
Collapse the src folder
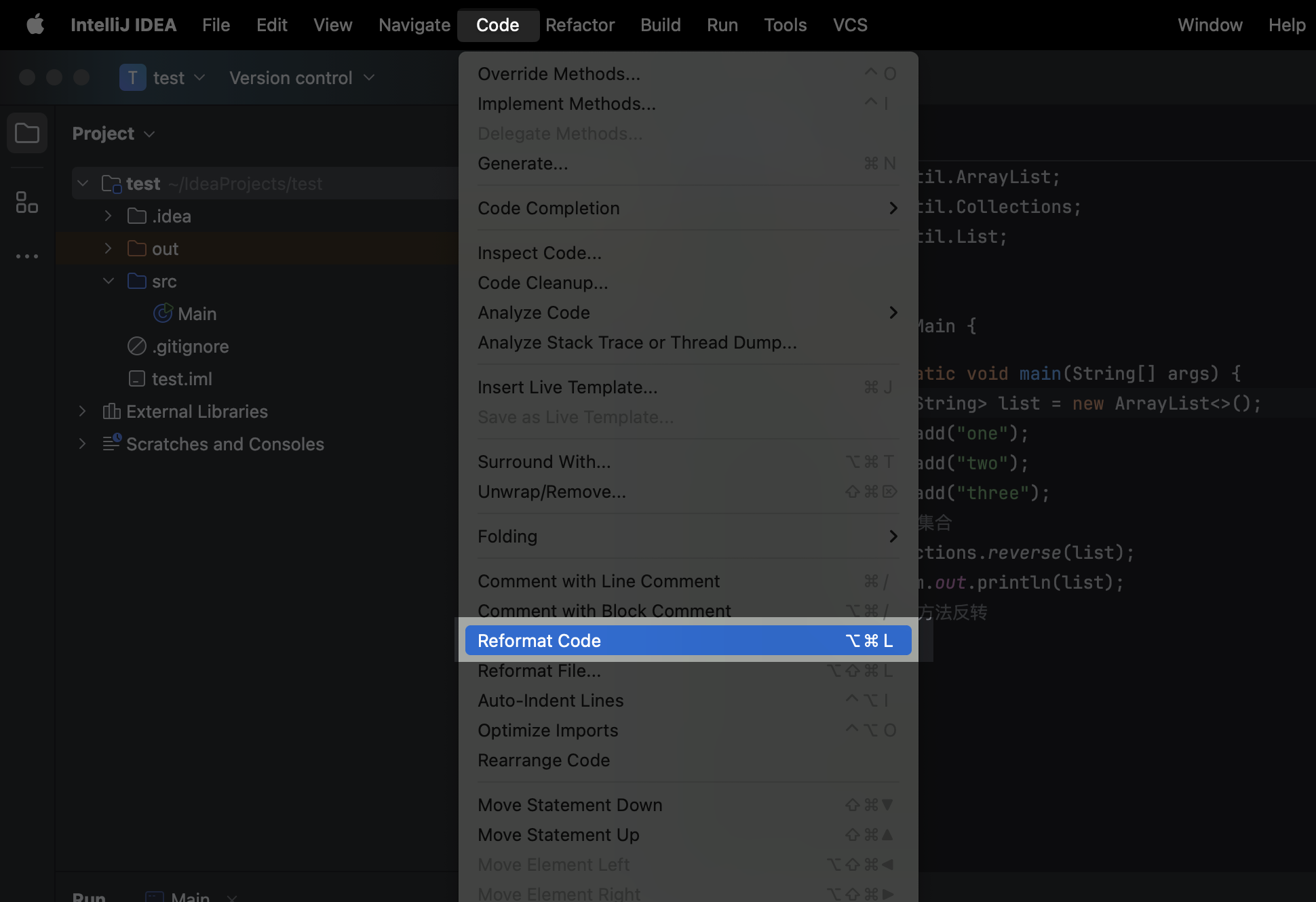point(108,281)
